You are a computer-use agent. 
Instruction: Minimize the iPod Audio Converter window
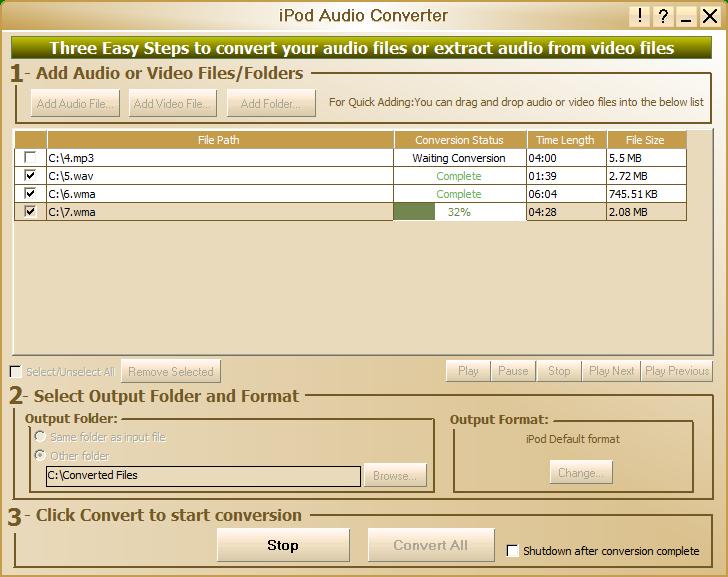[x=686, y=16]
